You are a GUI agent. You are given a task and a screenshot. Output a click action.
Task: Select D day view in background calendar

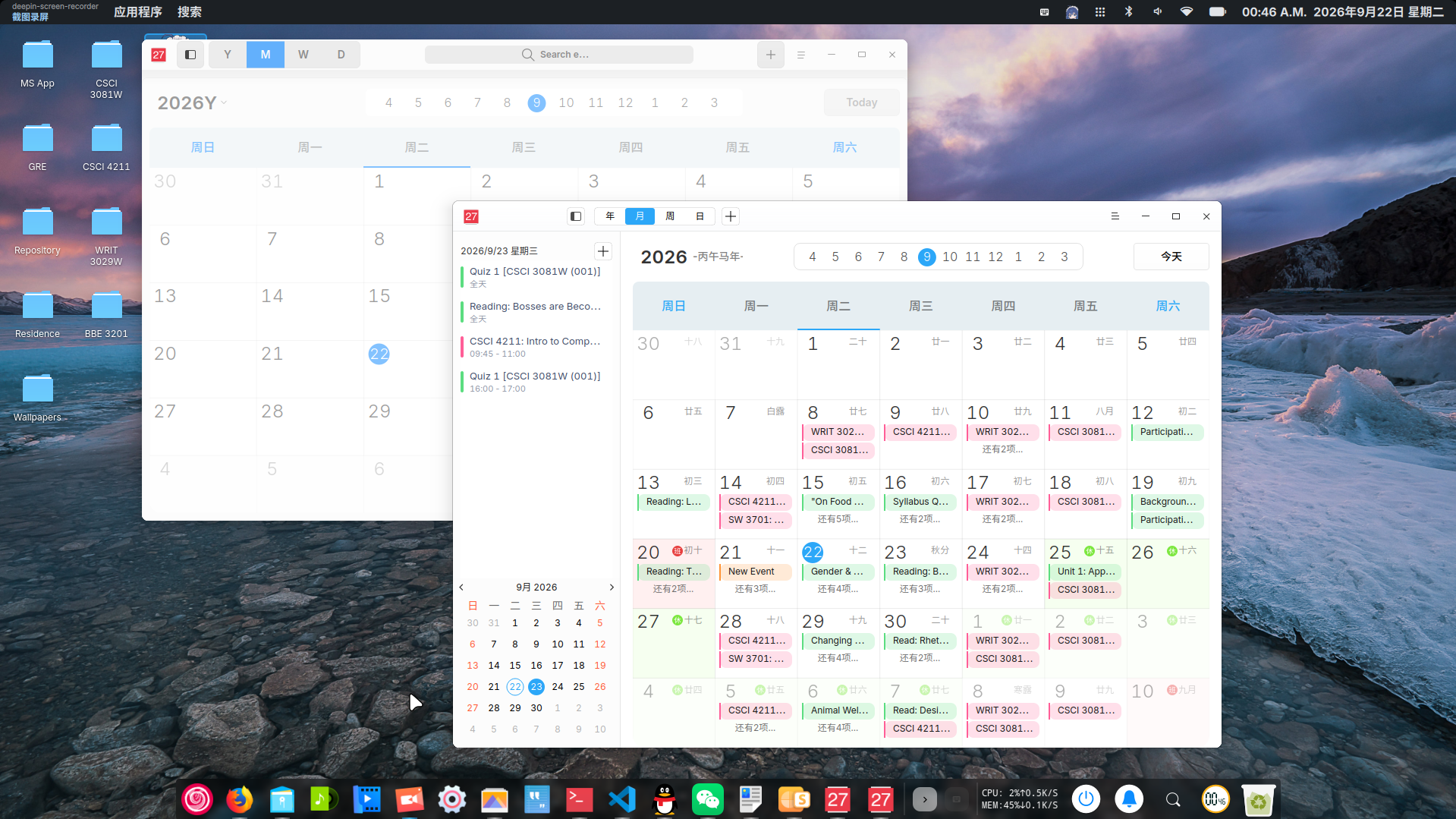pos(341,55)
